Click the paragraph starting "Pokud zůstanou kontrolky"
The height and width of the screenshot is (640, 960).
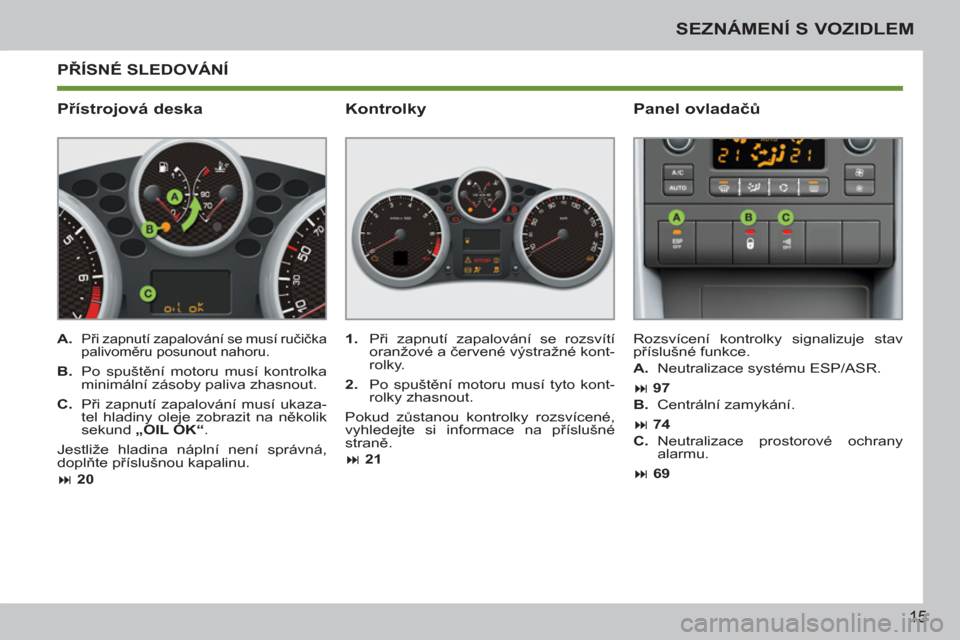pos(480,430)
